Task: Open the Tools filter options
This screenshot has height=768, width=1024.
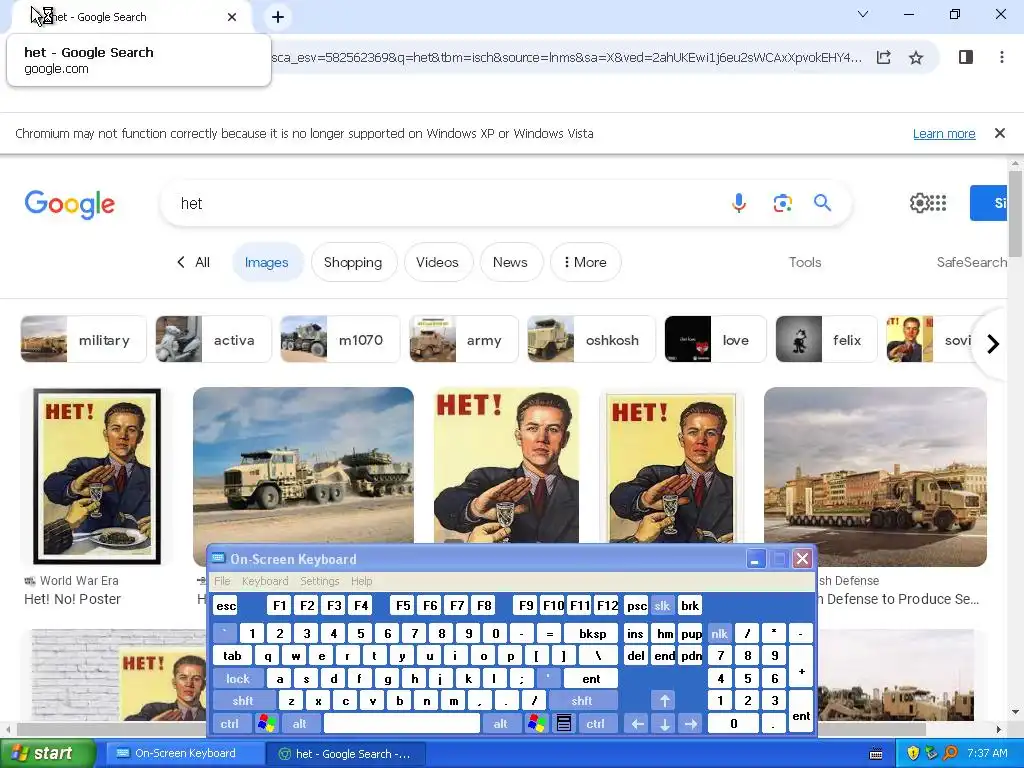Action: point(805,262)
